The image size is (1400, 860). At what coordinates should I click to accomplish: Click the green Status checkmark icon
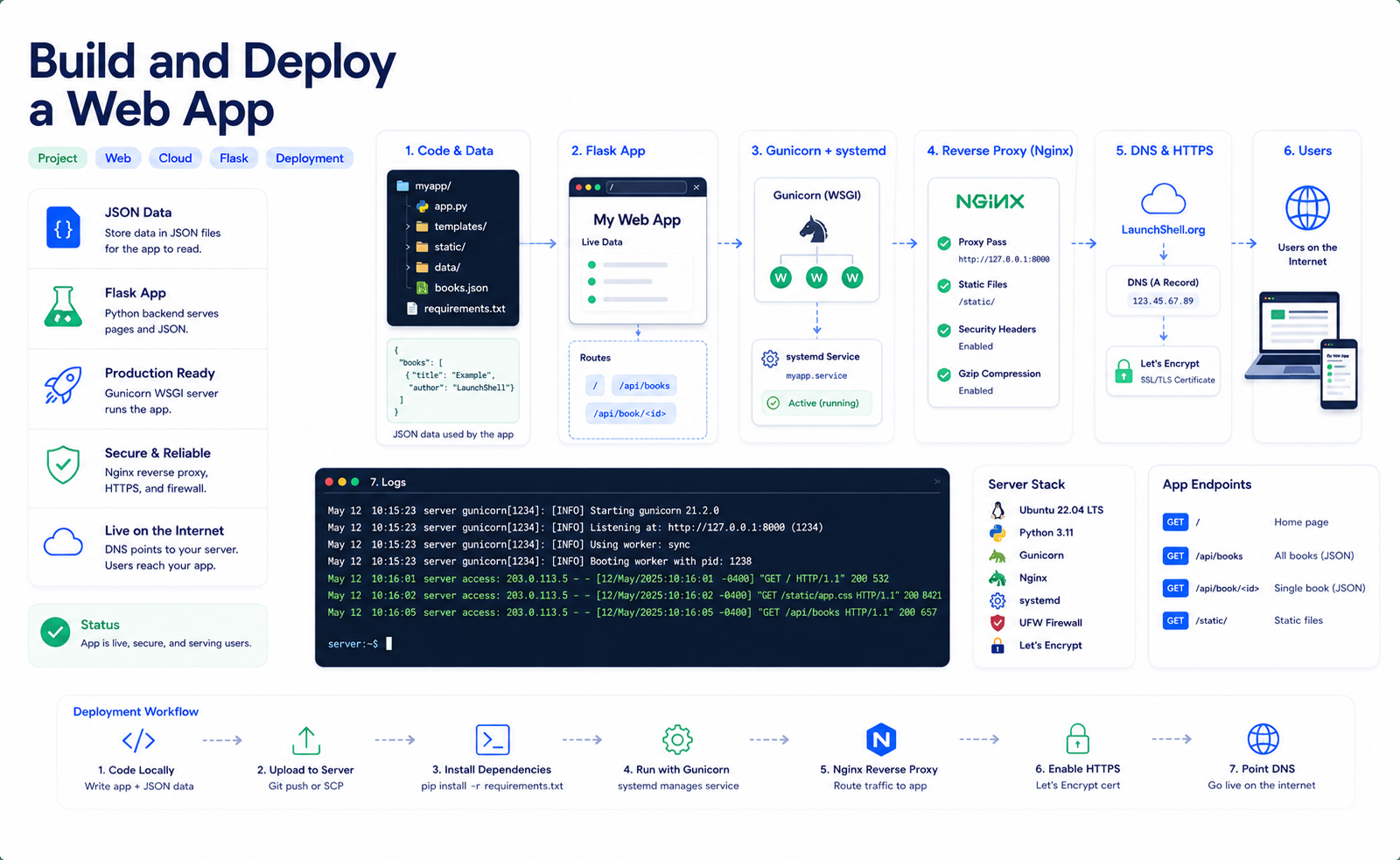[55, 632]
